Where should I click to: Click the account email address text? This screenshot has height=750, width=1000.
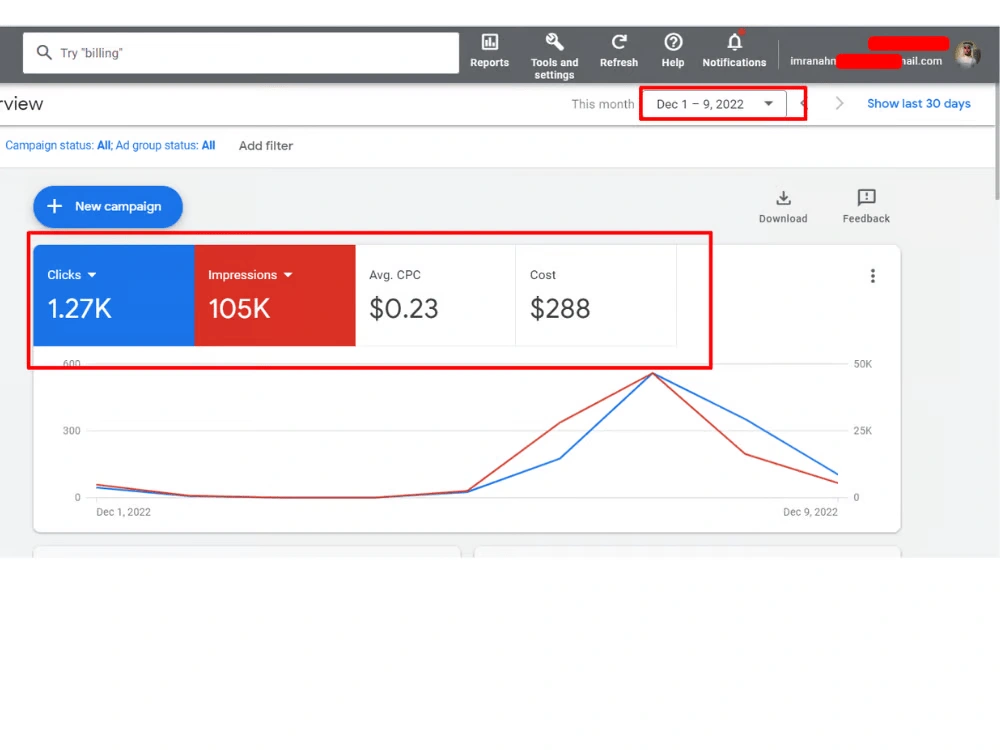click(865, 61)
